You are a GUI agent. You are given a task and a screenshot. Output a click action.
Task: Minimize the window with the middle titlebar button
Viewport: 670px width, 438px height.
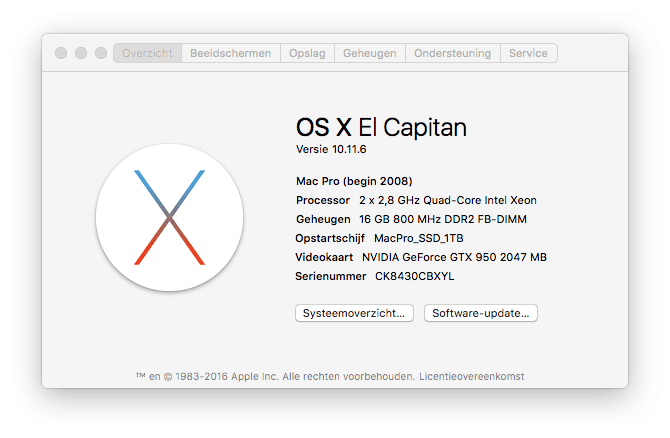[81, 53]
